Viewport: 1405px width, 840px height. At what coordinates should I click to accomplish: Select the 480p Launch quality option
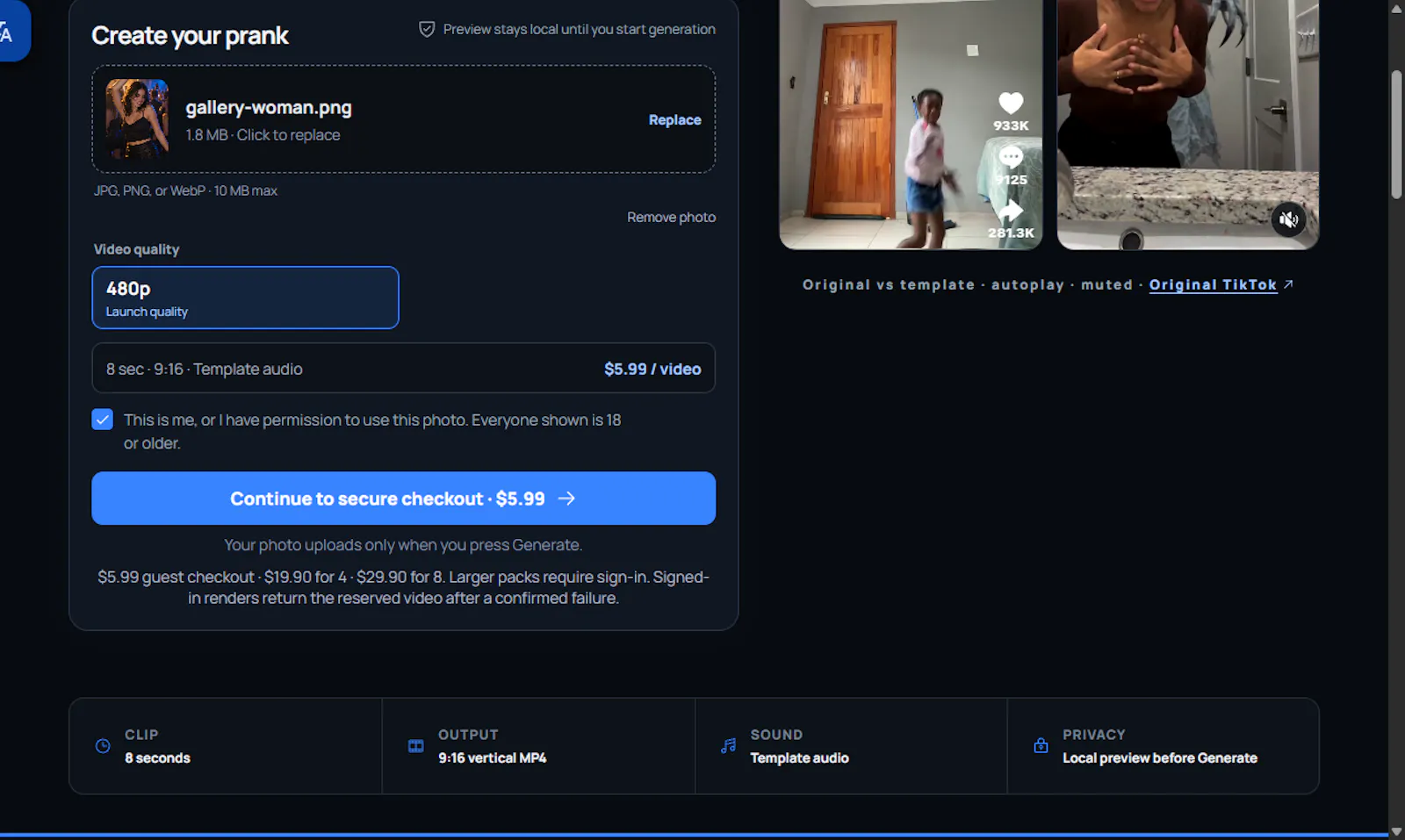tap(245, 298)
